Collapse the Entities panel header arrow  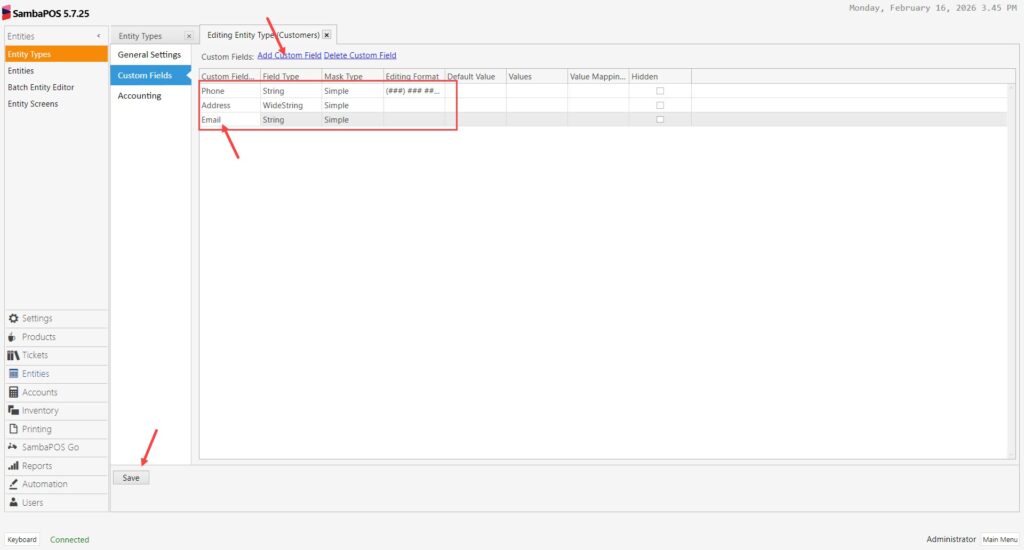98,36
